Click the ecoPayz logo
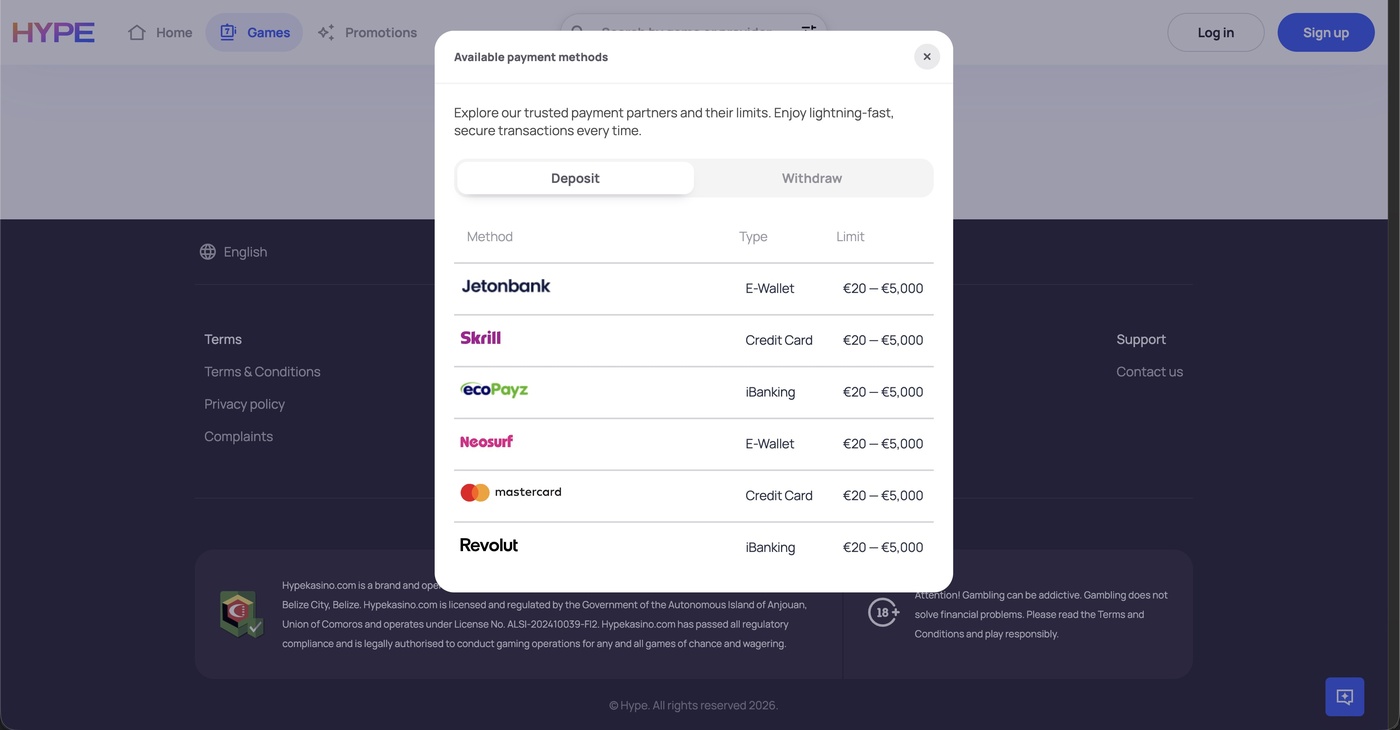Image resolution: width=1400 pixels, height=730 pixels. point(494,390)
